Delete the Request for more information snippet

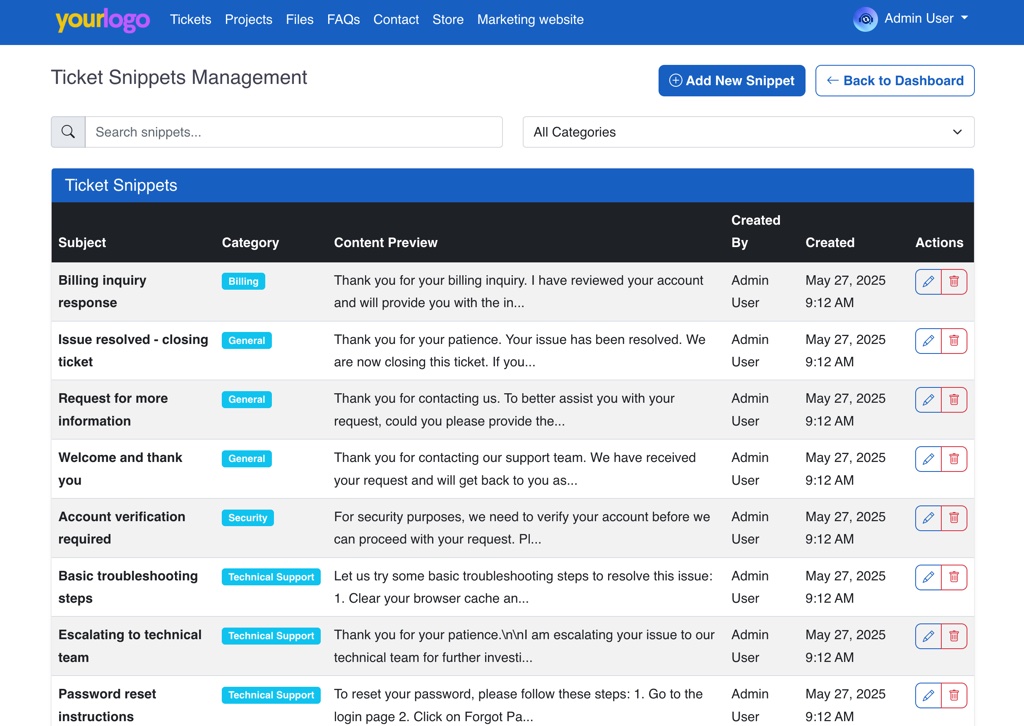pos(954,400)
